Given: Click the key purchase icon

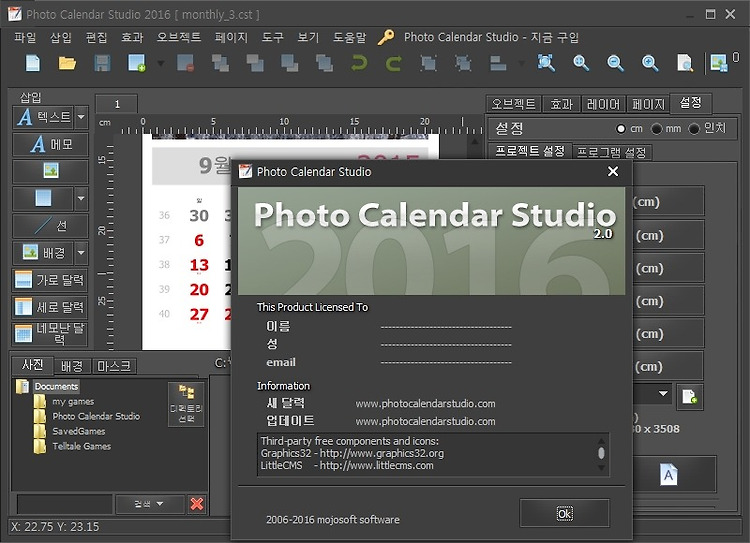Looking at the screenshot, I should pos(386,37).
